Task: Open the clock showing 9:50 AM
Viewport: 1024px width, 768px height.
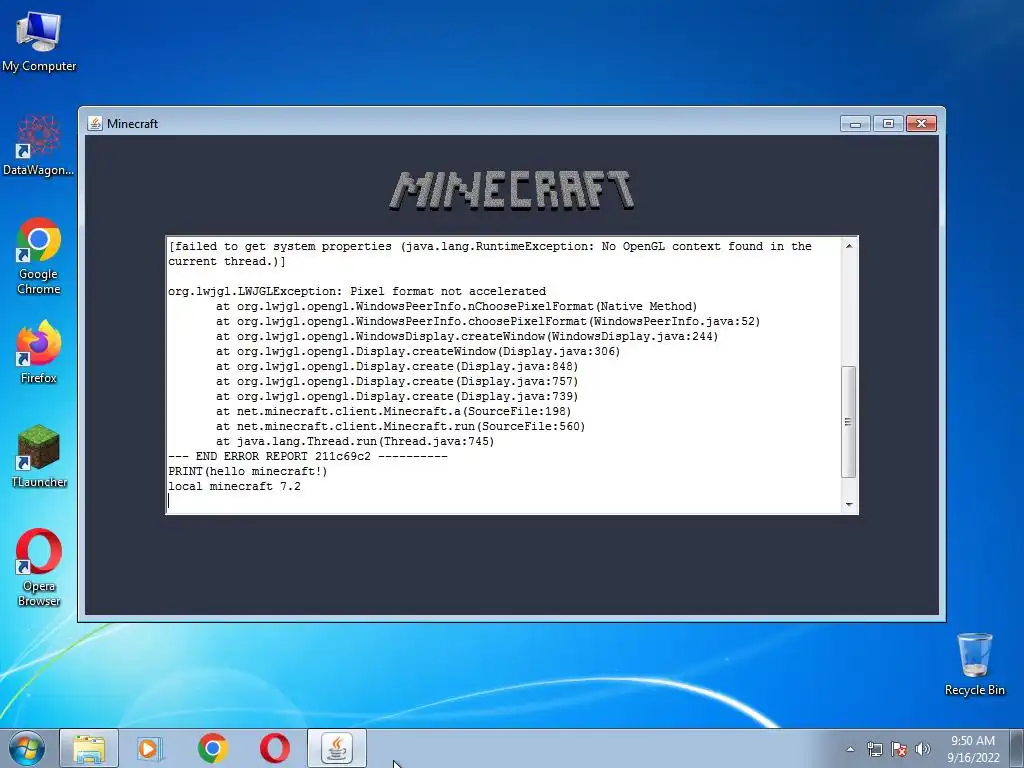Action: pos(973,749)
